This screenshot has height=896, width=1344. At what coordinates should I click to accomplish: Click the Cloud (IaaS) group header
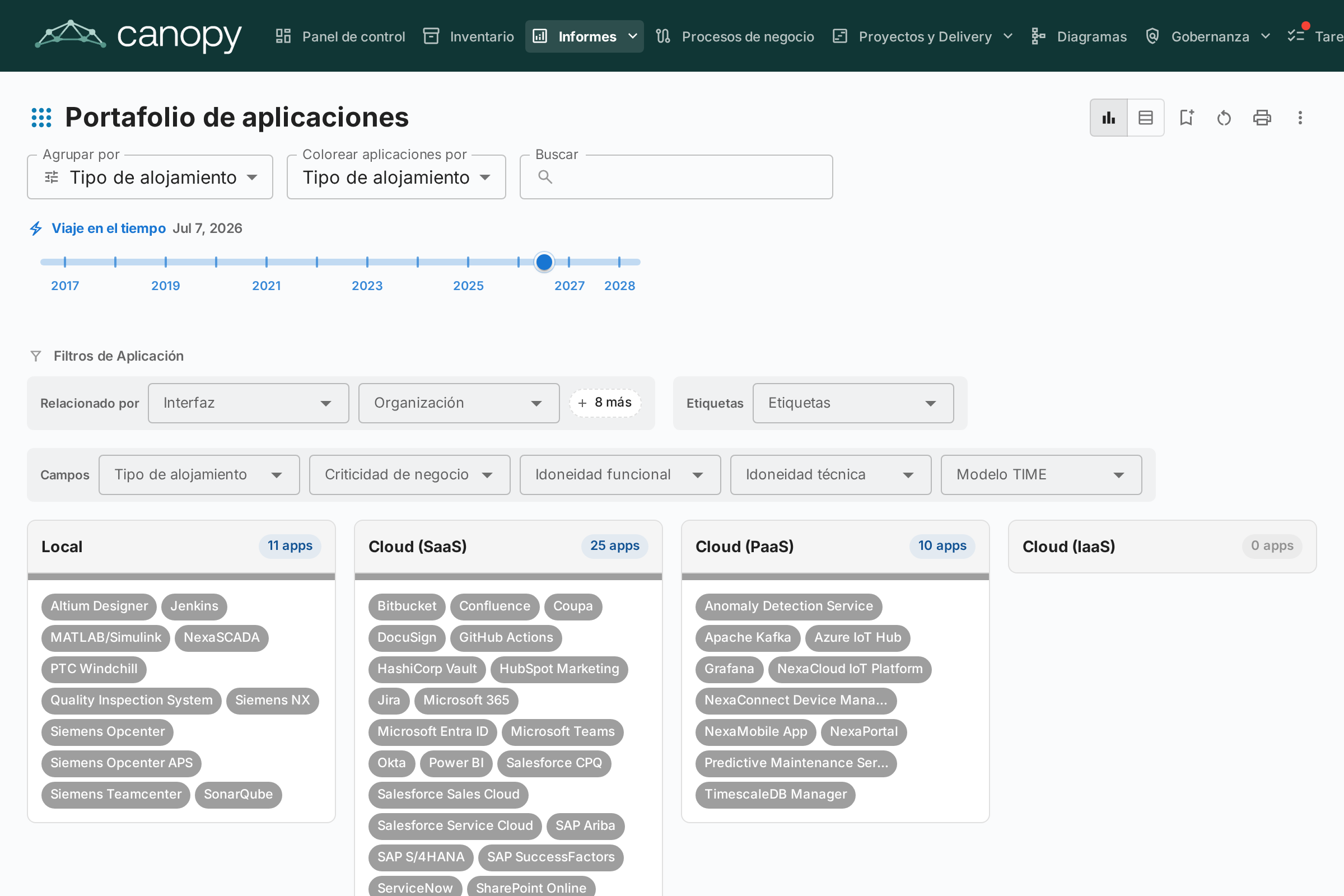click(1163, 547)
